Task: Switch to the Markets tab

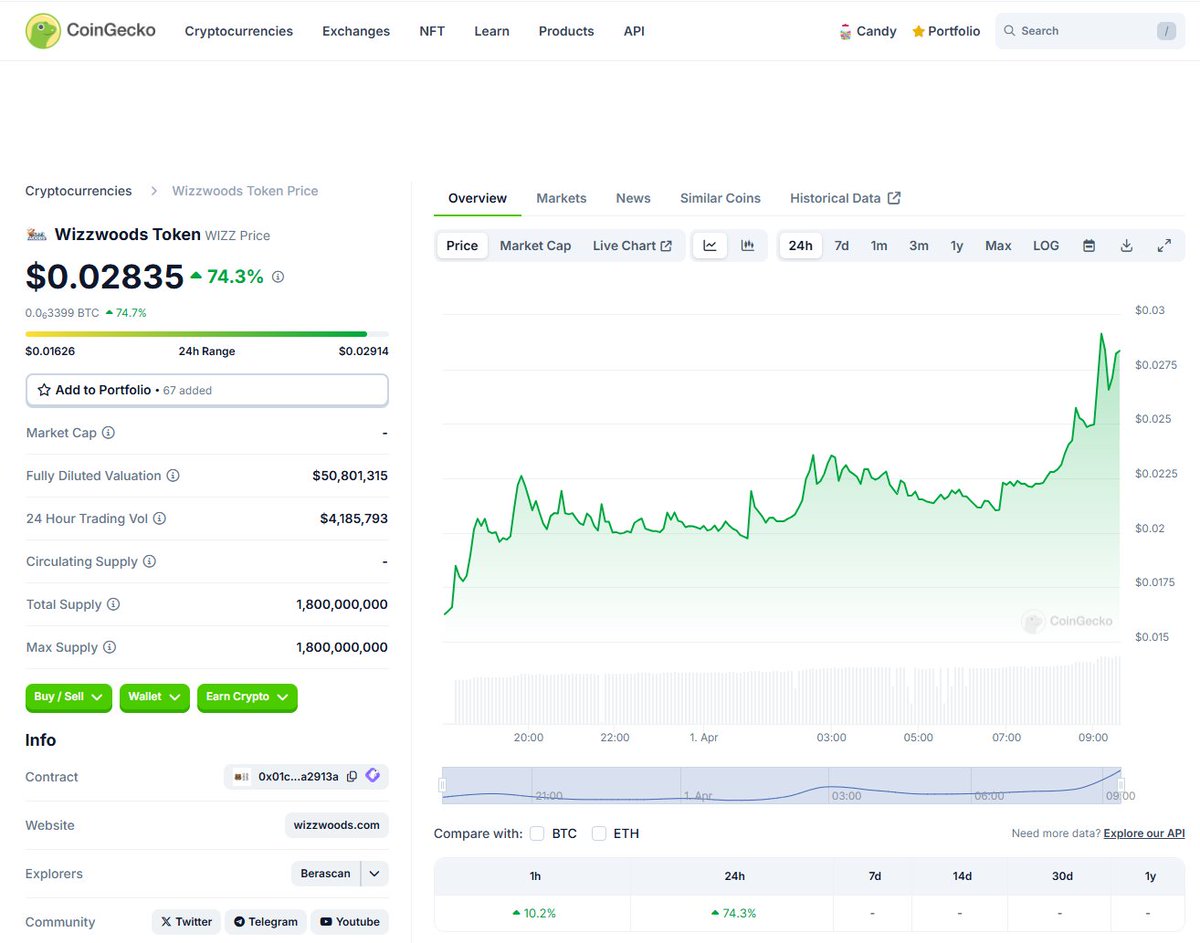Action: 561,198
